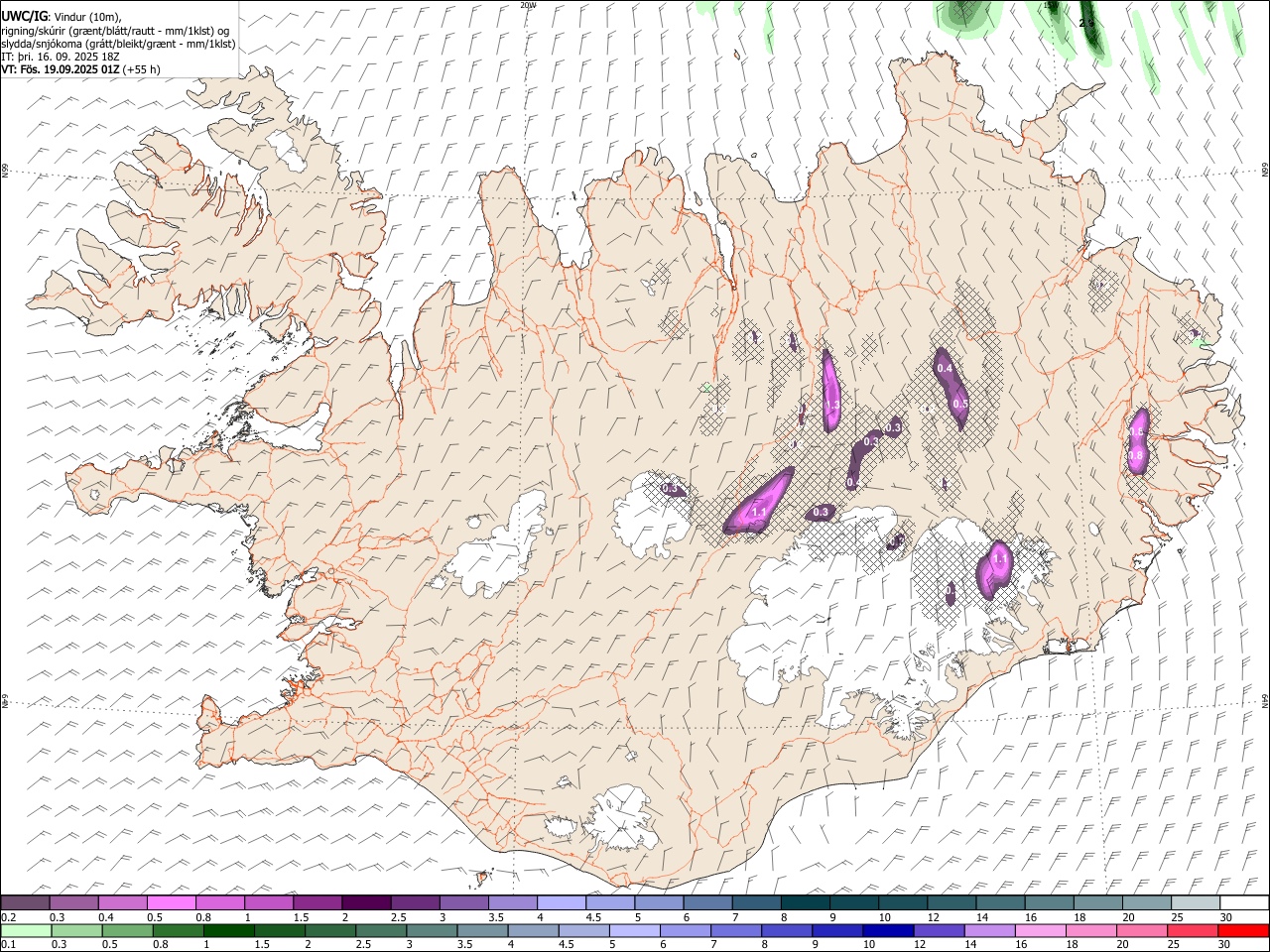This screenshot has height=952, width=1270.
Task: Click the bright red 30 swatch ending the bottom row
Action: tap(1243, 931)
